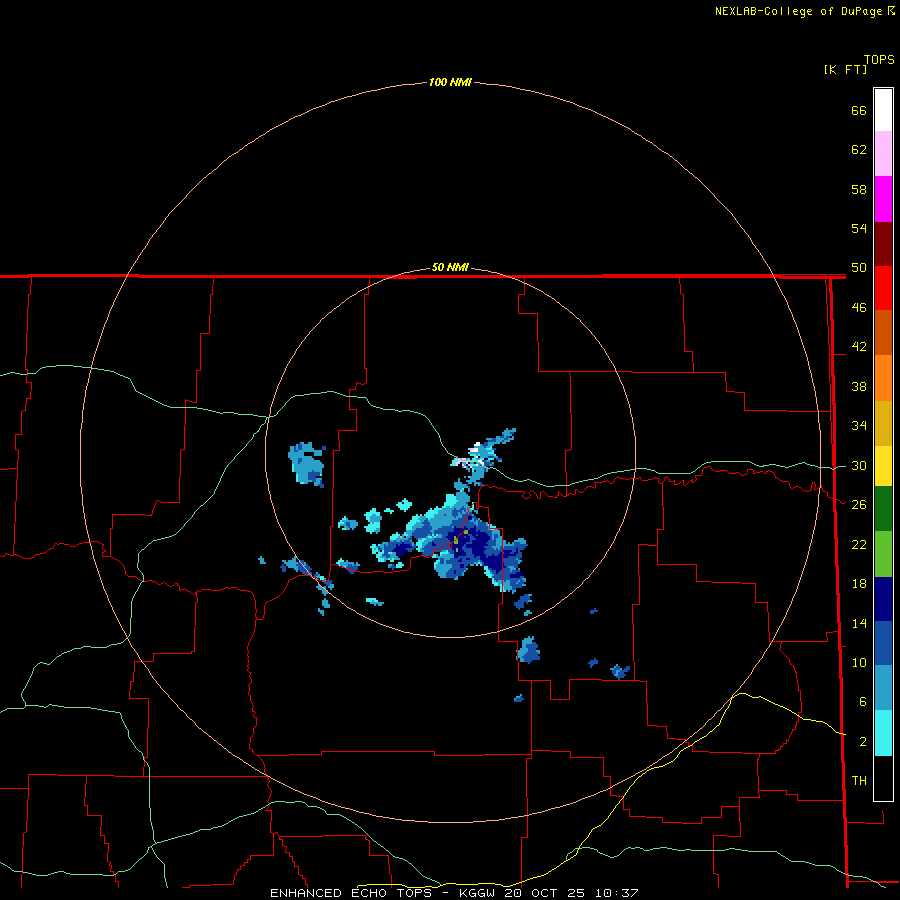Click the orange 38 kft legend swatch

coord(883,378)
